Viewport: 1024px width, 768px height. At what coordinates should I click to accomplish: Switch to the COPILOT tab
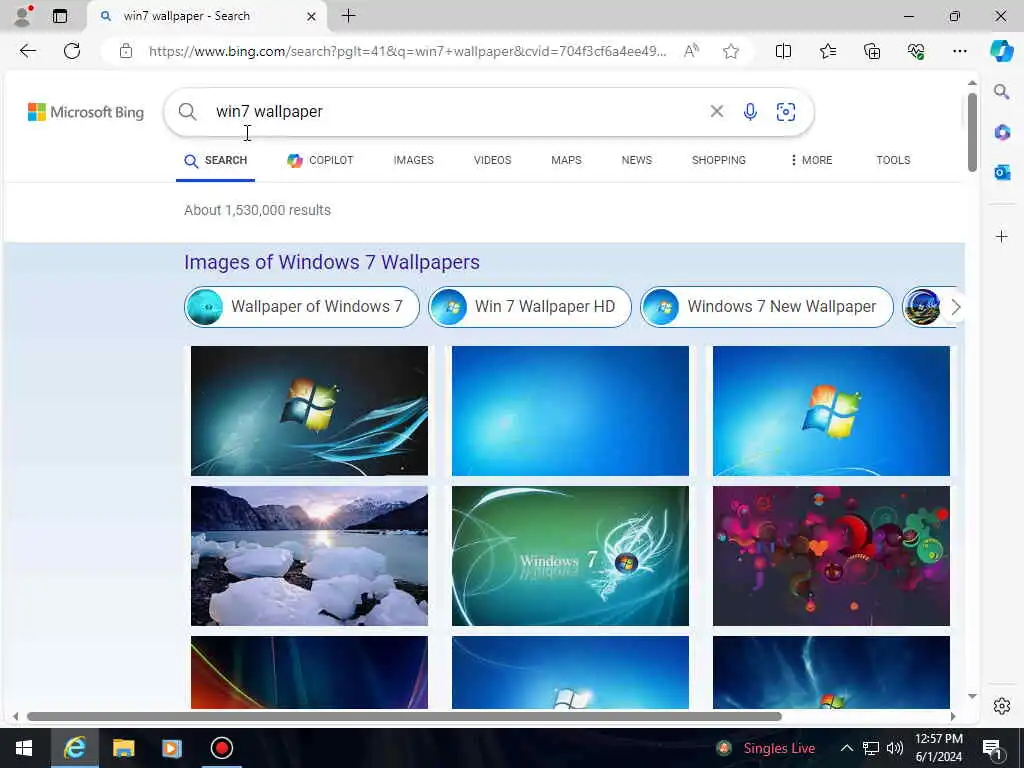coord(320,160)
